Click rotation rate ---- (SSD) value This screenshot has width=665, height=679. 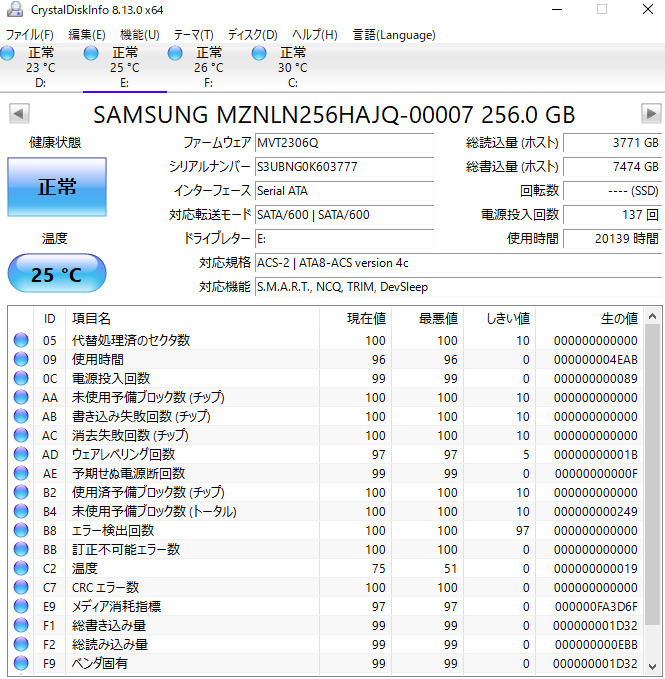(x=612, y=191)
